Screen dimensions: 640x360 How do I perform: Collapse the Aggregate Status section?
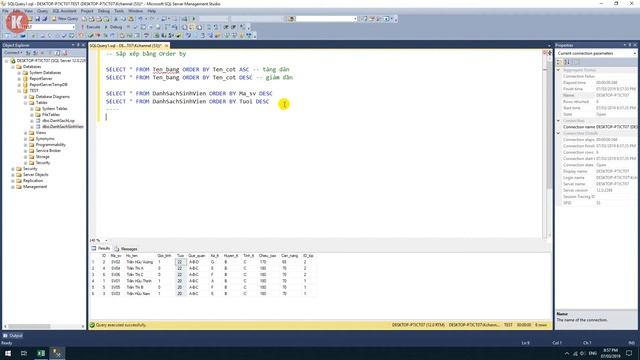click(x=559, y=70)
